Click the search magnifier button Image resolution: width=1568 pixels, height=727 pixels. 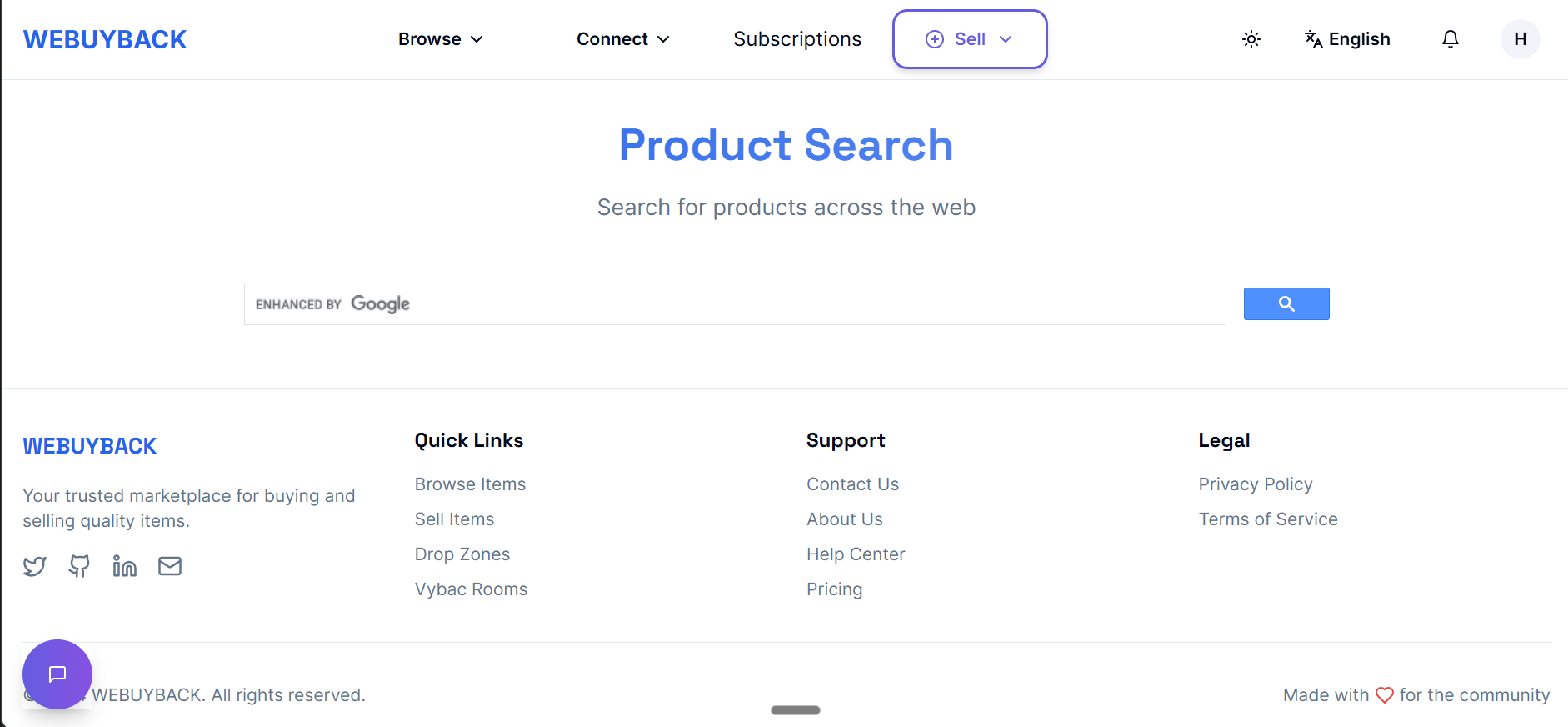(x=1286, y=303)
